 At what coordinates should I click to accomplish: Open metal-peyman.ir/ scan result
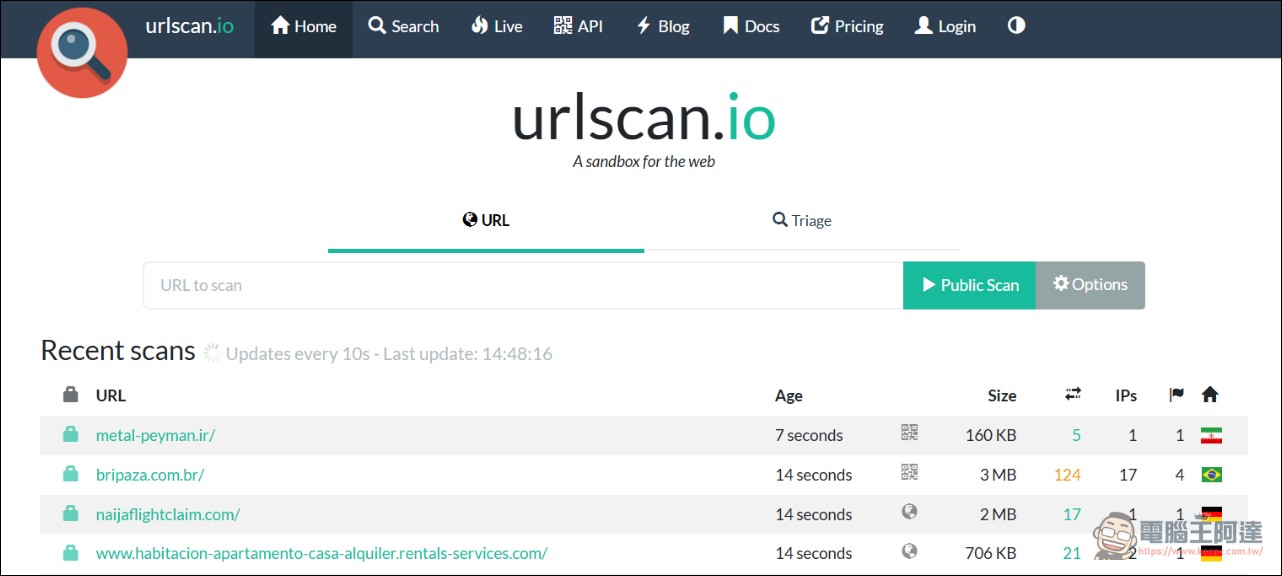click(155, 435)
